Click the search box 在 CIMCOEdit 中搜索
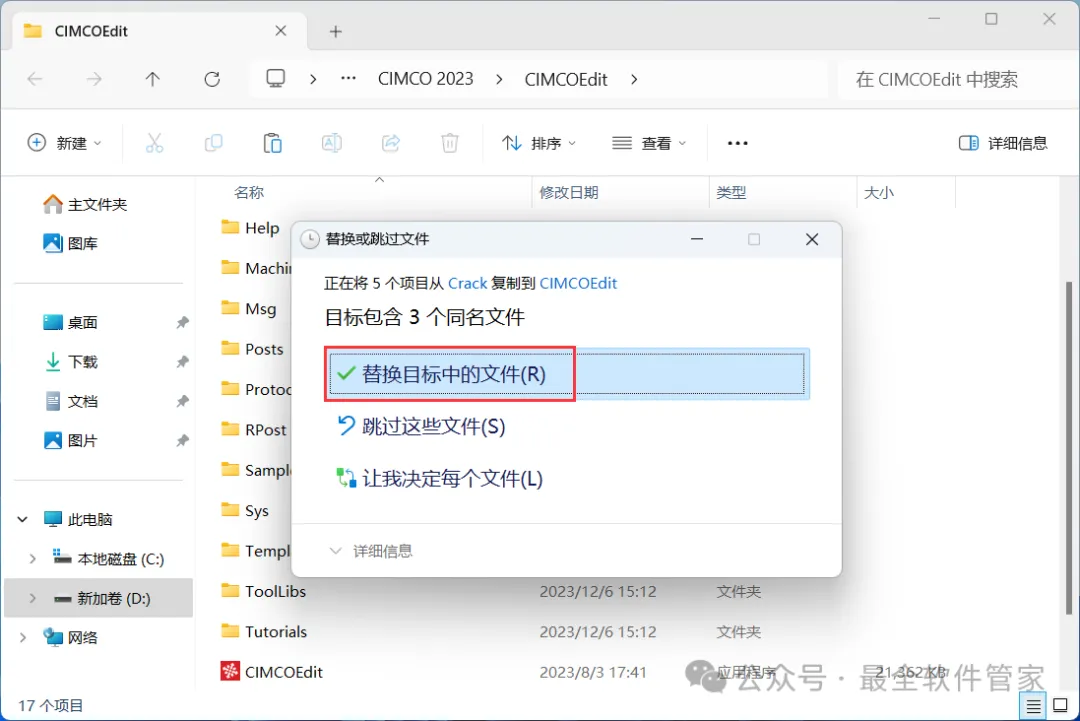Viewport: 1080px width, 721px height. (x=957, y=80)
